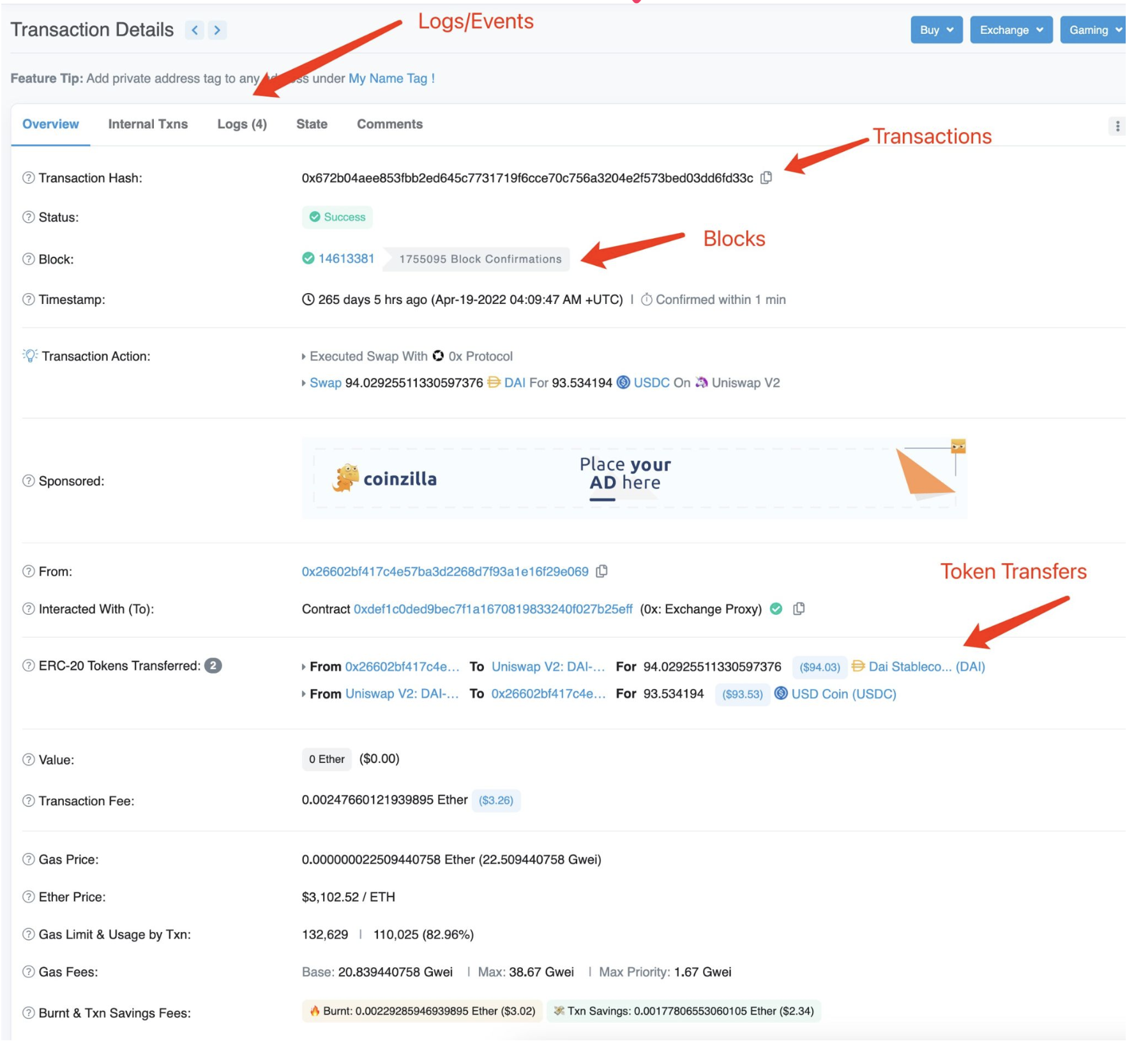This screenshot has height=1042, width=1148.
Task: Open the My Name Tag link
Action: (x=388, y=79)
